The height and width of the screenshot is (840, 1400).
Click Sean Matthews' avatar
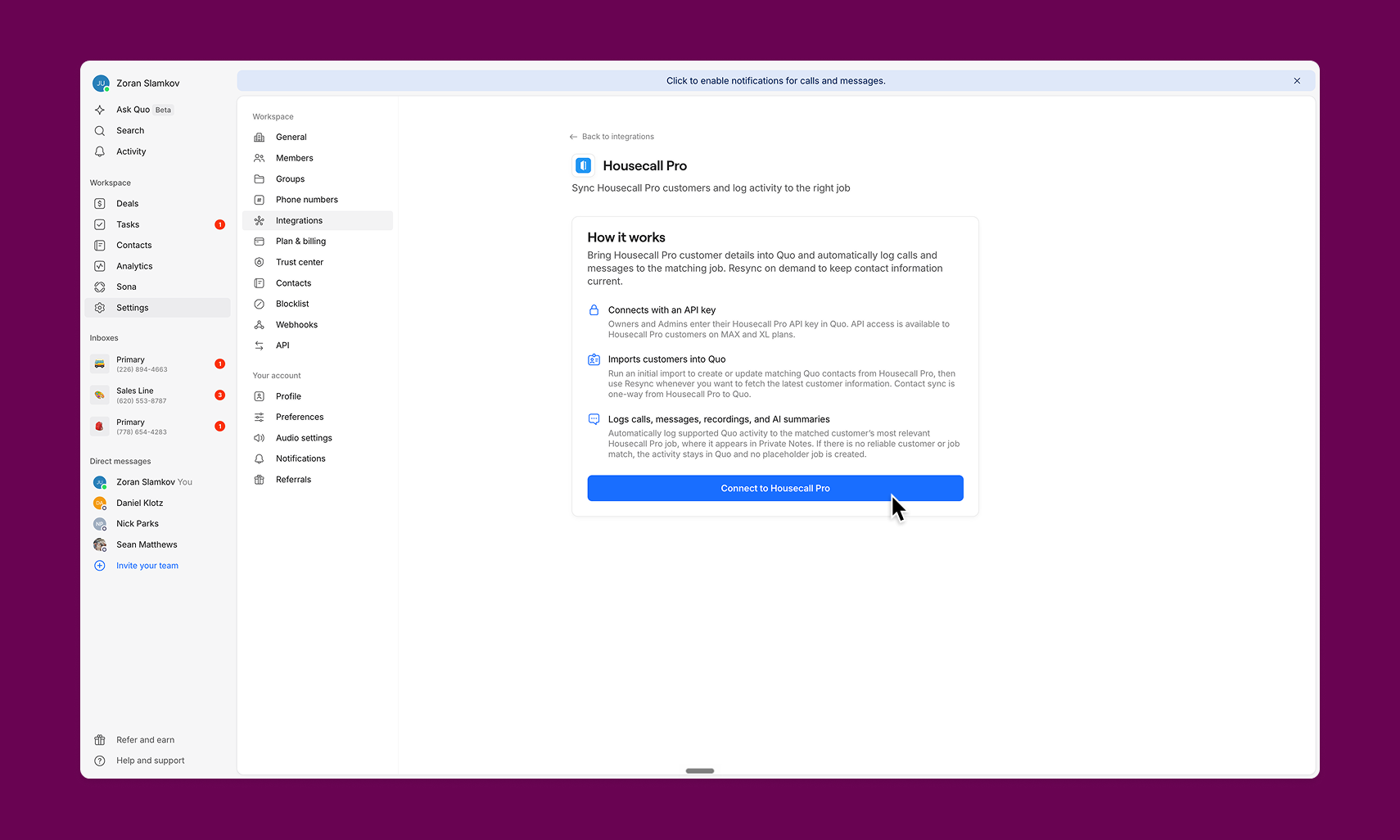click(x=100, y=545)
